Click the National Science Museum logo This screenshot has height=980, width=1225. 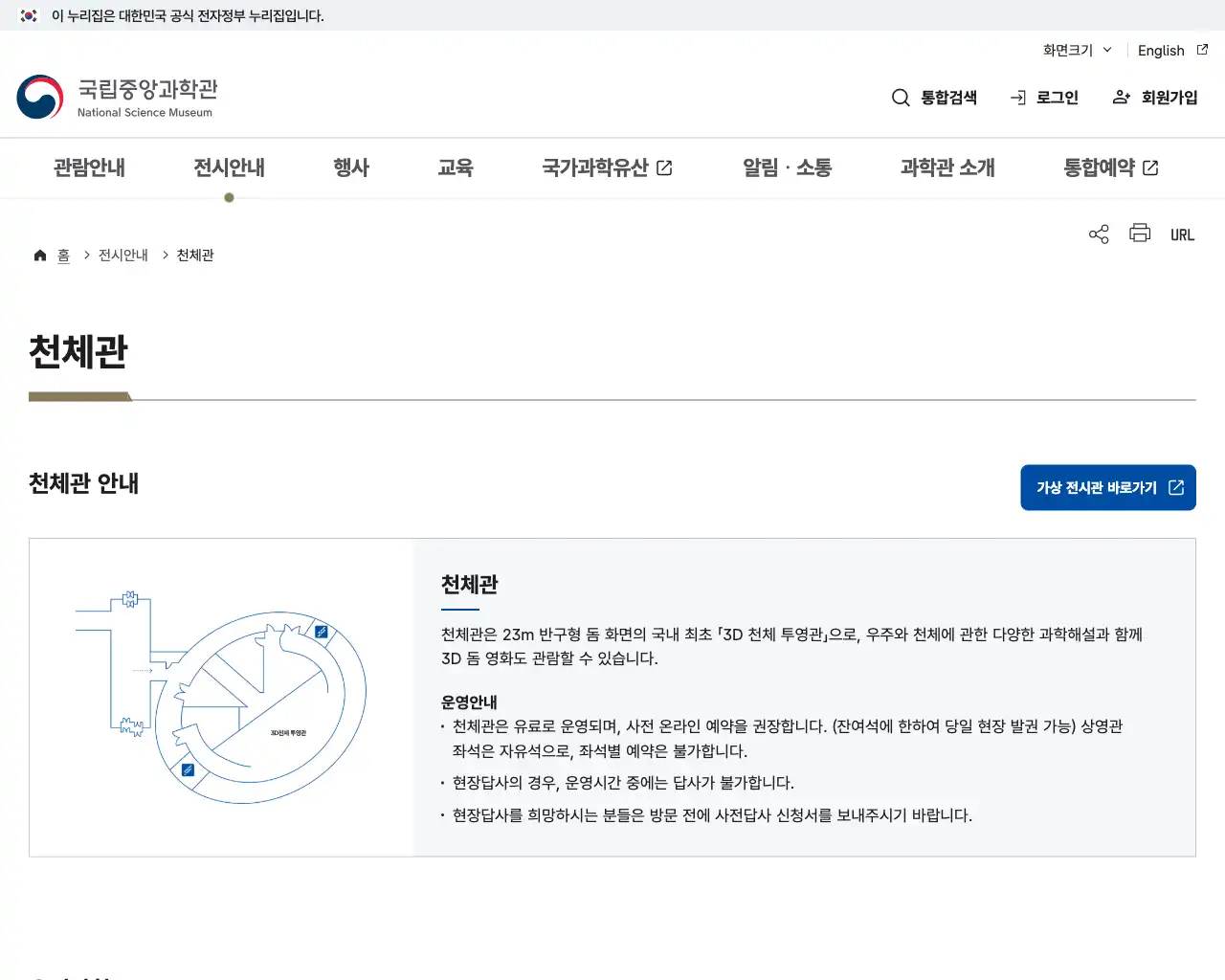pyautogui.click(x=117, y=96)
